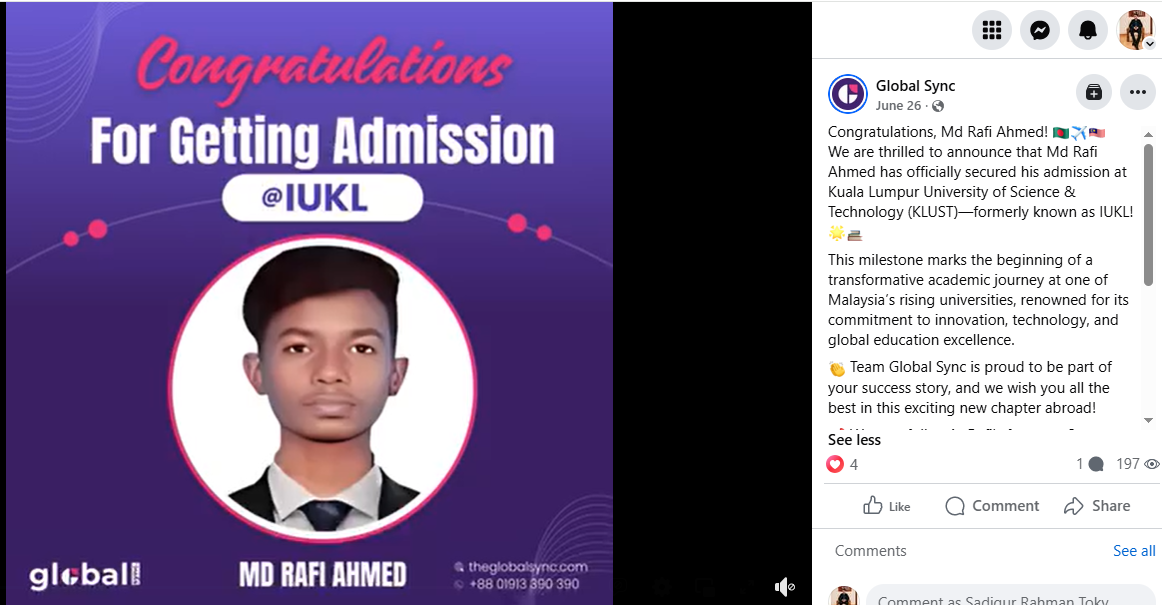The height and width of the screenshot is (605, 1162).
Task: Save this post with the bookmark icon
Action: [1094, 93]
